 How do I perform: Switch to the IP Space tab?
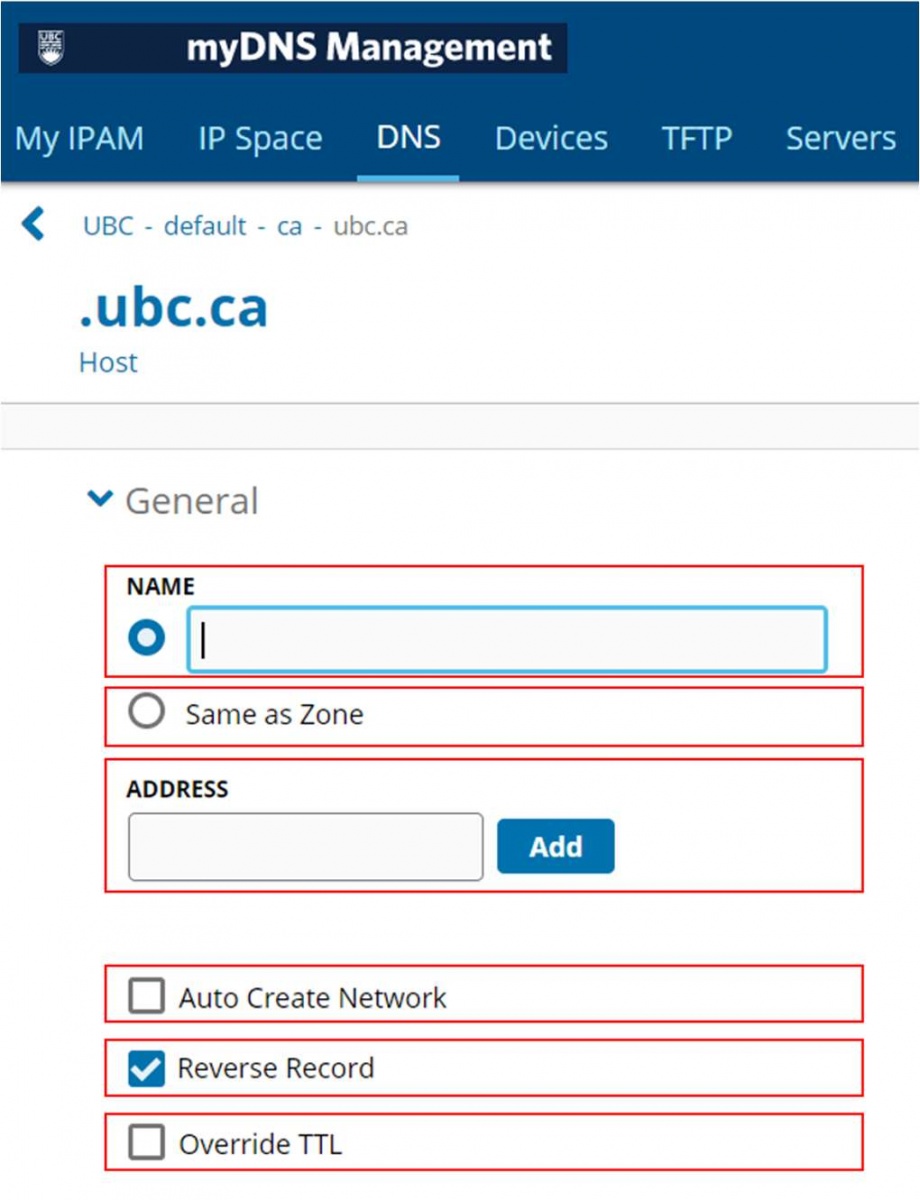pos(260,138)
